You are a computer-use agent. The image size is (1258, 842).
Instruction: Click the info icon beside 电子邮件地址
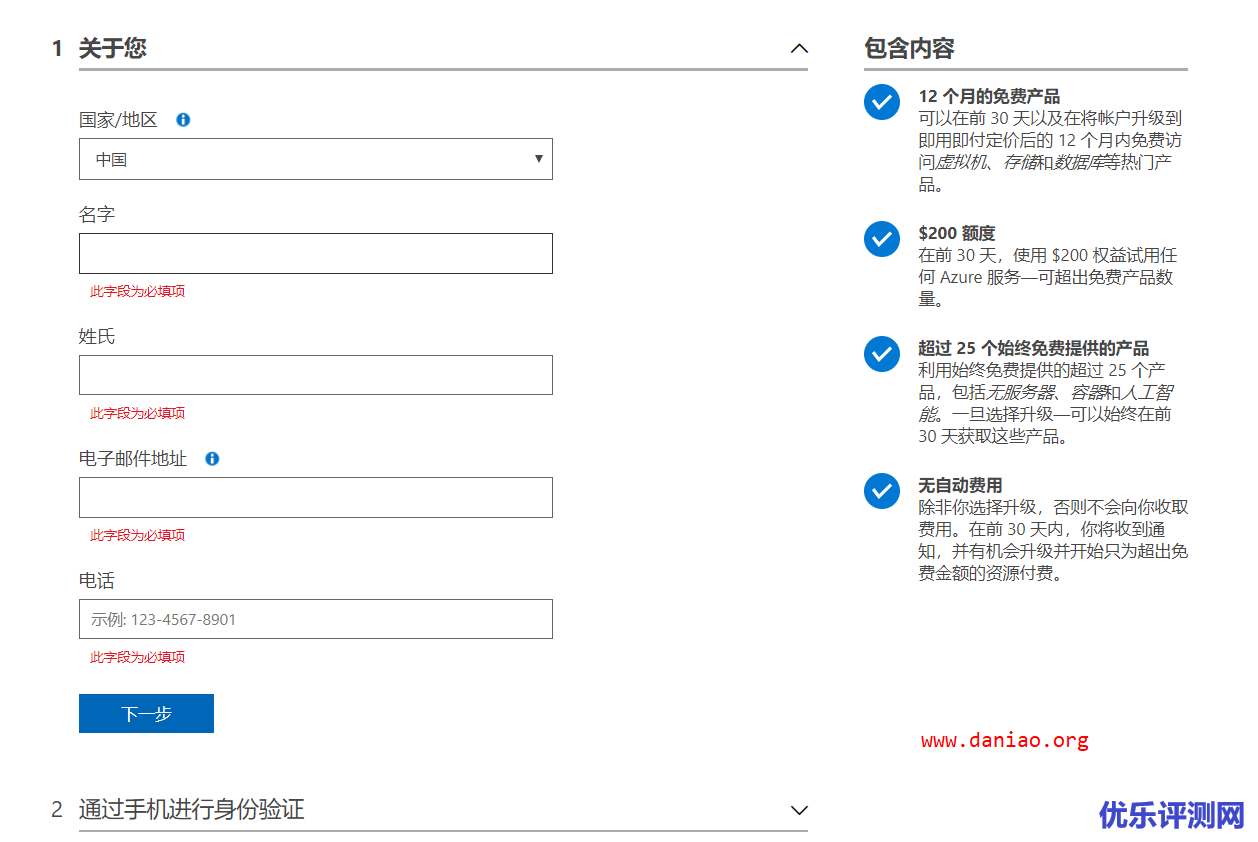pos(212,459)
